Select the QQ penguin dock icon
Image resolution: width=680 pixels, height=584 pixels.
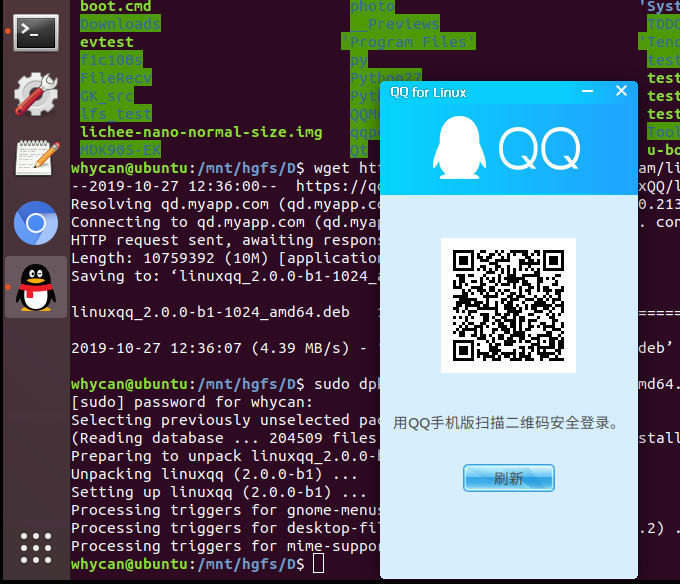(x=36, y=287)
